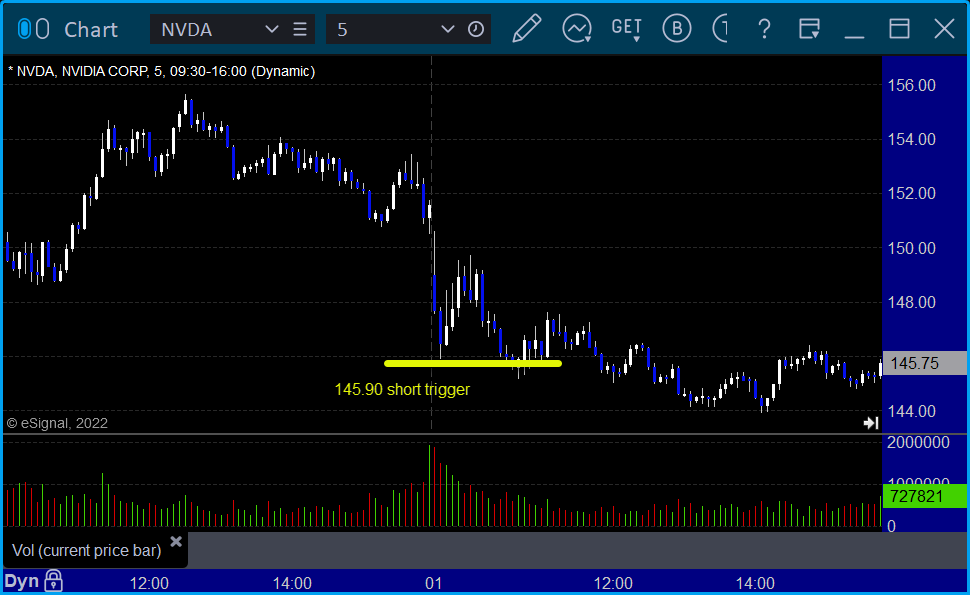Click the Chart title label
Viewport: 970px width, 595px height.
pos(91,30)
